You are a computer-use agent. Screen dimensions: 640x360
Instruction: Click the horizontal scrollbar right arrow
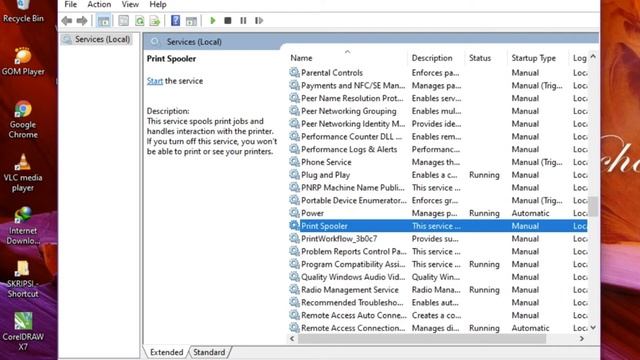582,338
